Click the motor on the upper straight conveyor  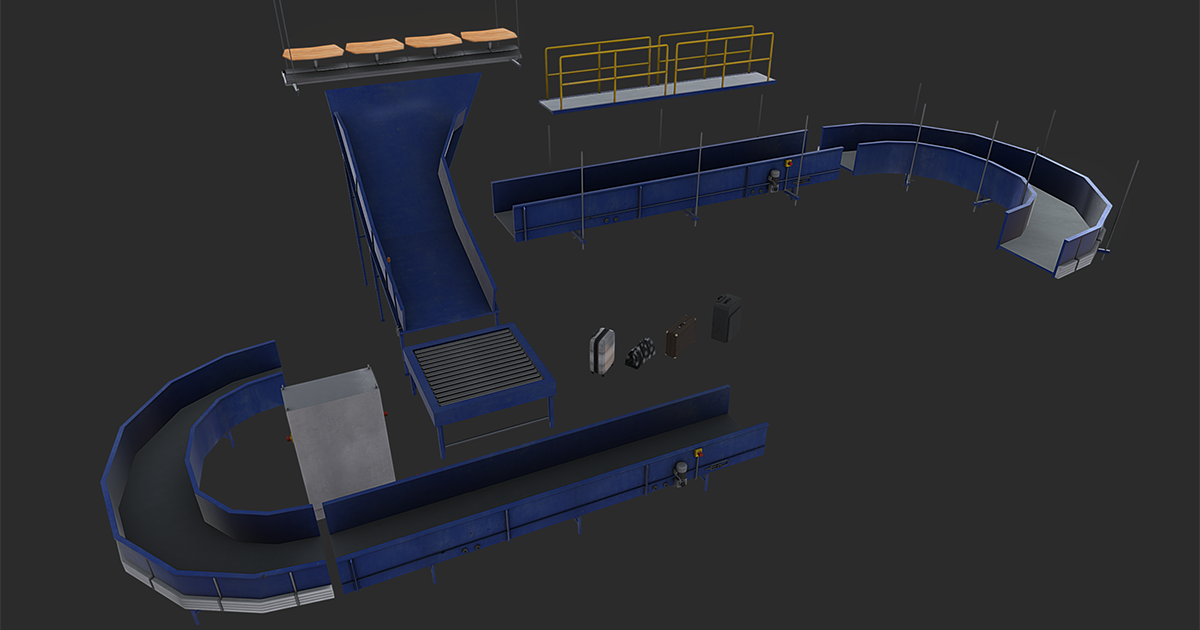[x=774, y=180]
